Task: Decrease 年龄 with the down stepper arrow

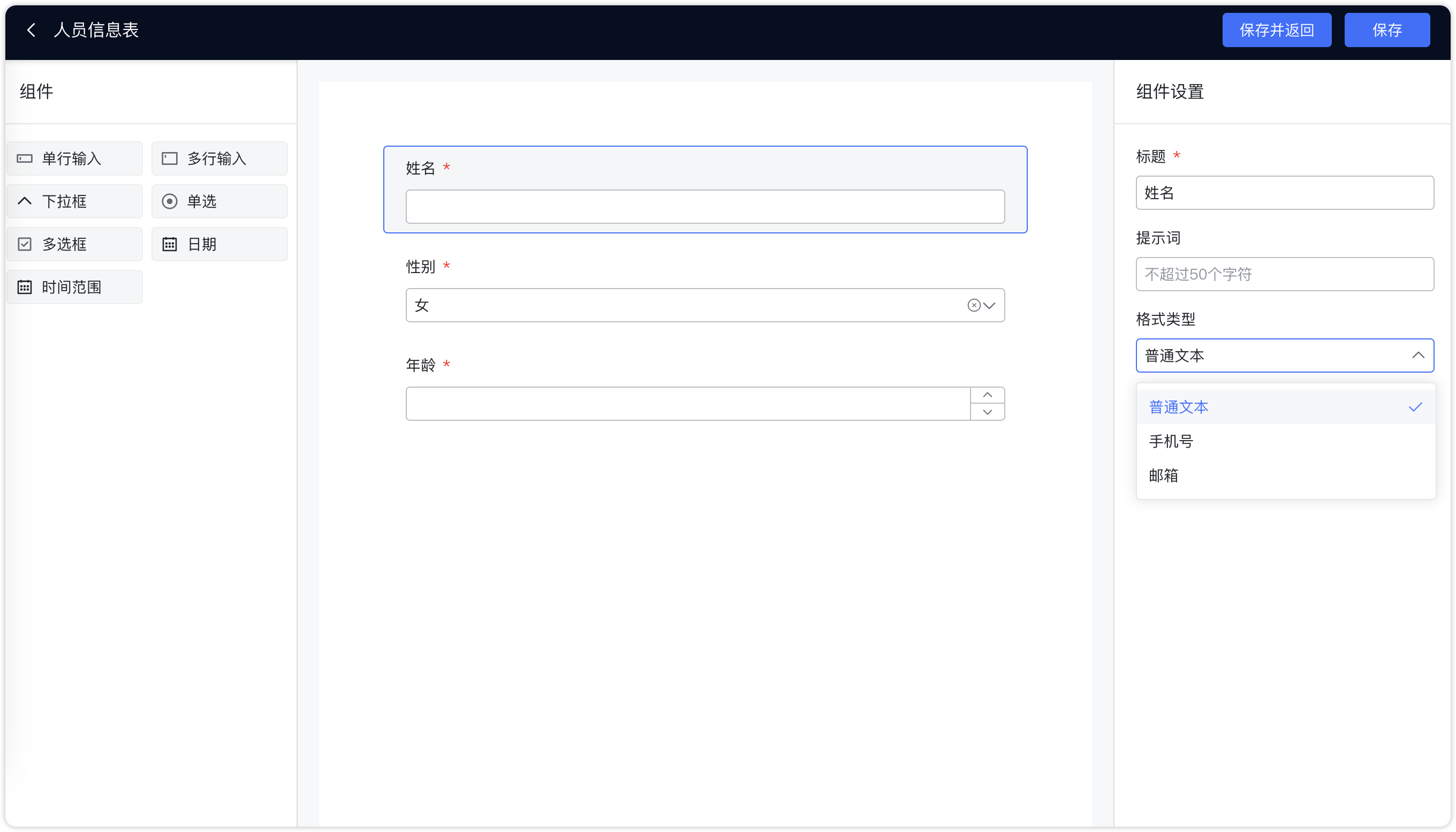Action: (x=987, y=412)
